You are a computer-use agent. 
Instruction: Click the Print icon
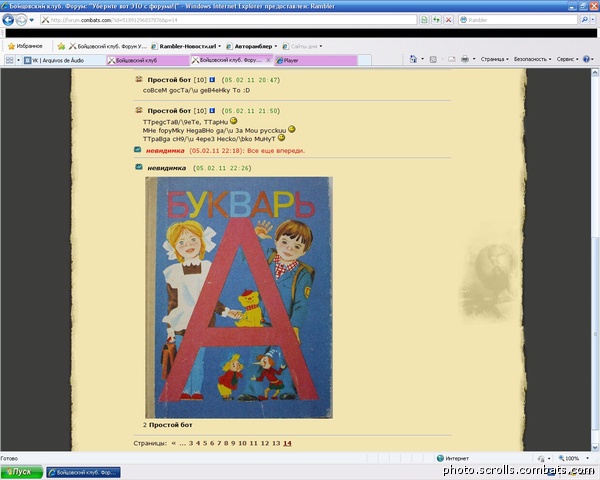tap(465, 59)
